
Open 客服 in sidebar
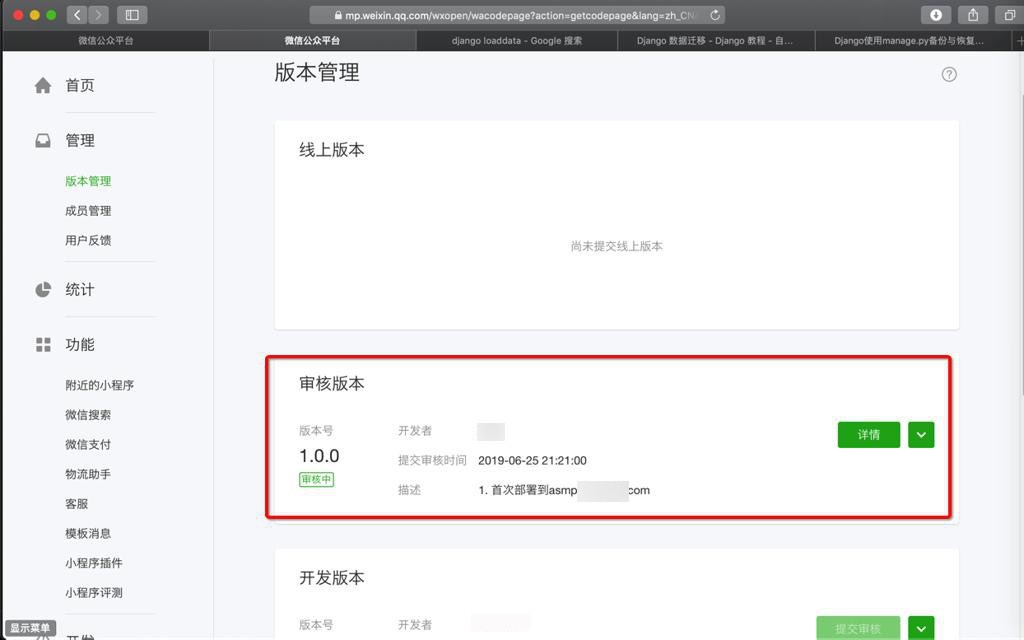(x=76, y=504)
